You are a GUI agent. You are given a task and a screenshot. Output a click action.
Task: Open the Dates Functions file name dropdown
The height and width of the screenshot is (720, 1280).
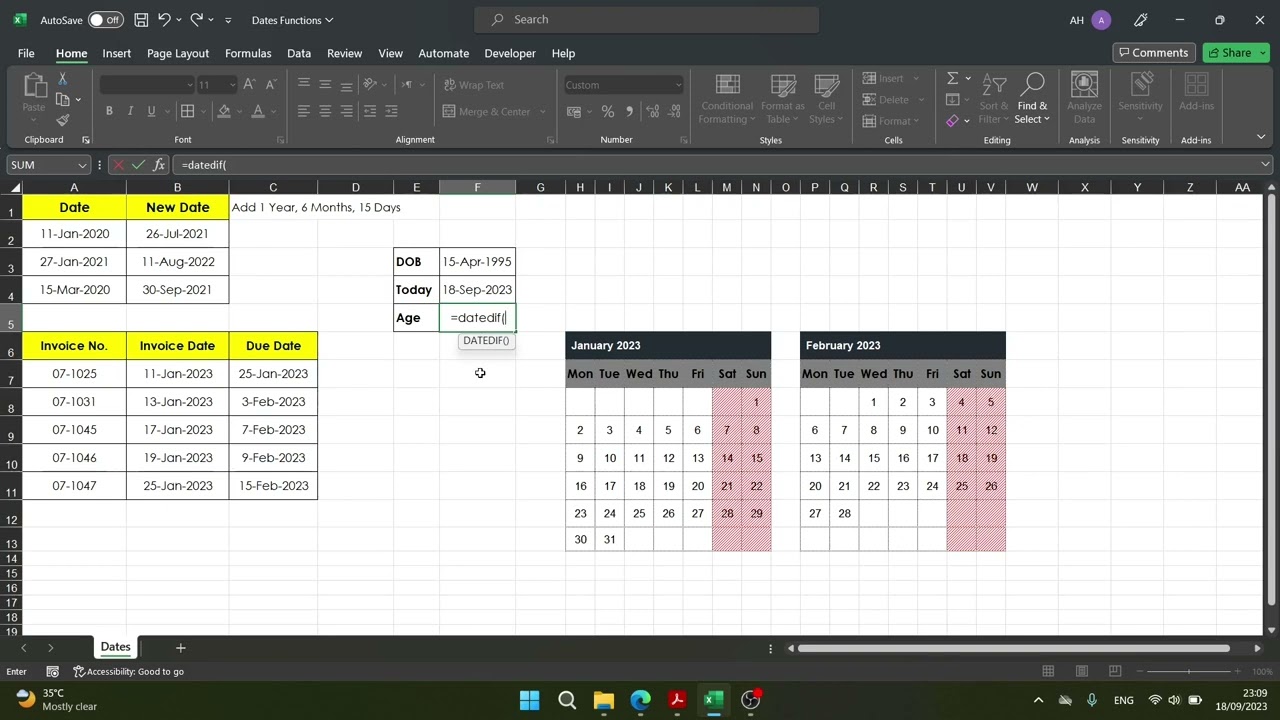coord(293,20)
